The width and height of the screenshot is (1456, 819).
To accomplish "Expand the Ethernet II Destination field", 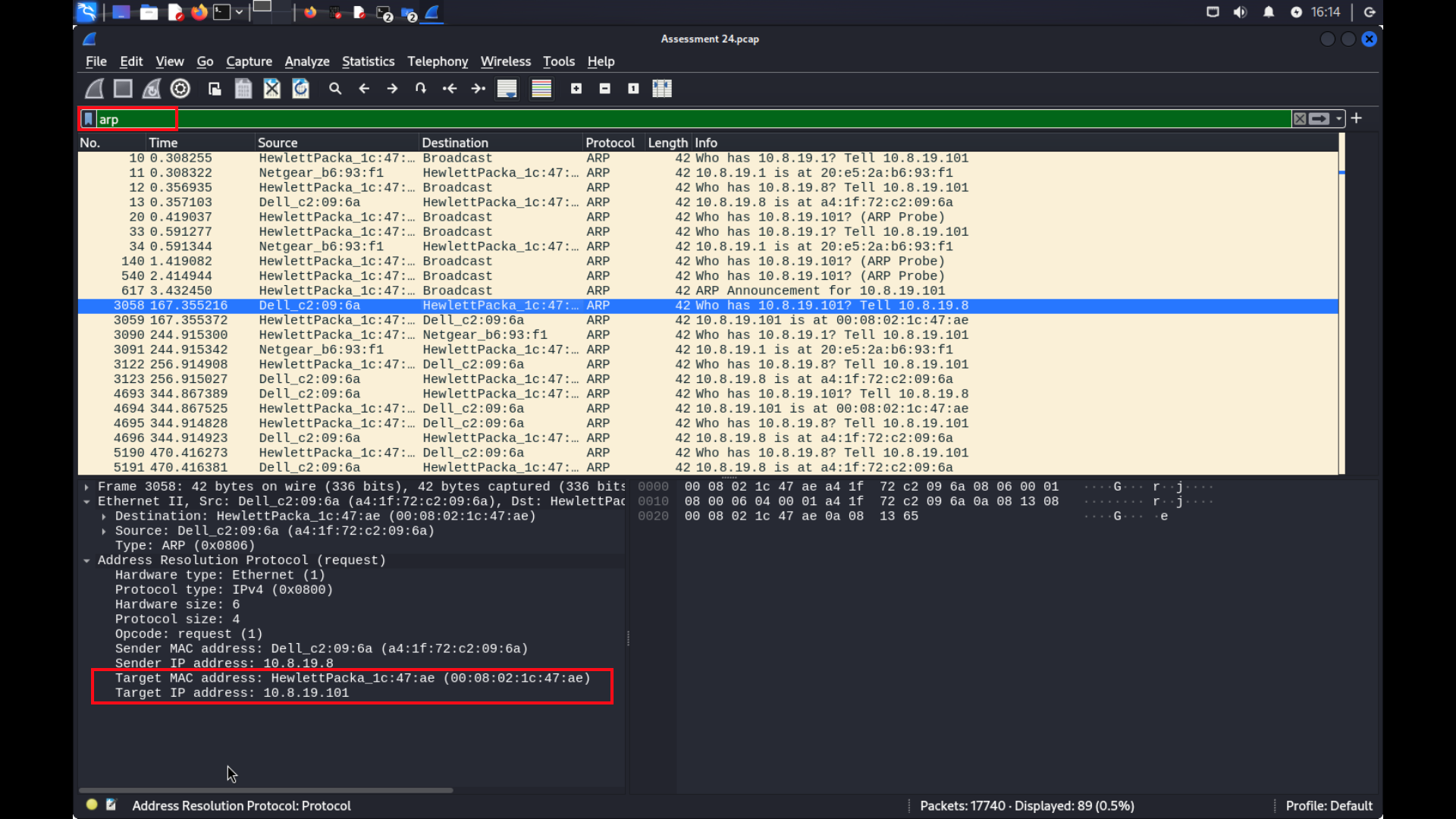I will (104, 516).
